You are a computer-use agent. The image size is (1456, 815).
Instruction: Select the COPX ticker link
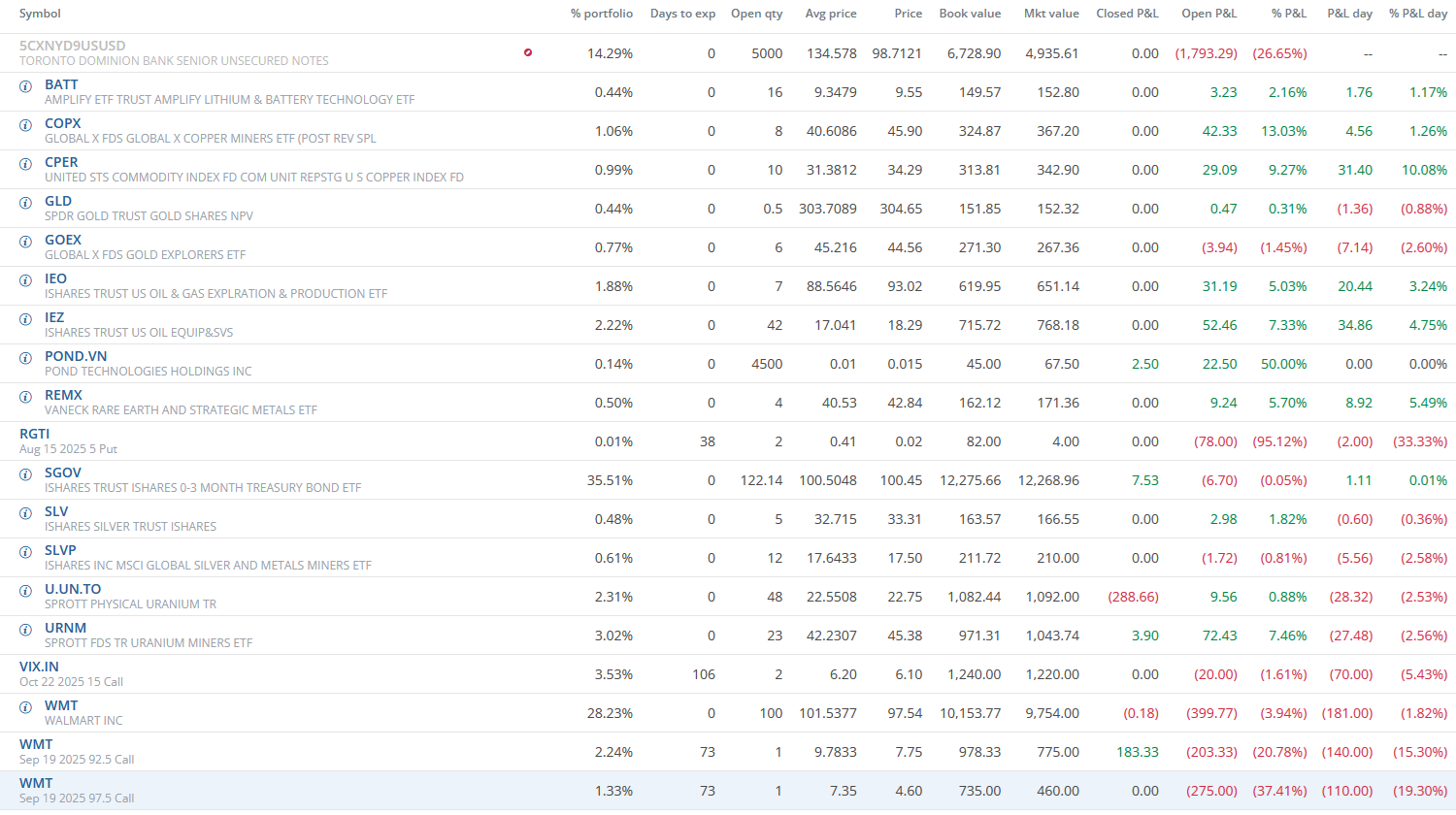tap(63, 123)
